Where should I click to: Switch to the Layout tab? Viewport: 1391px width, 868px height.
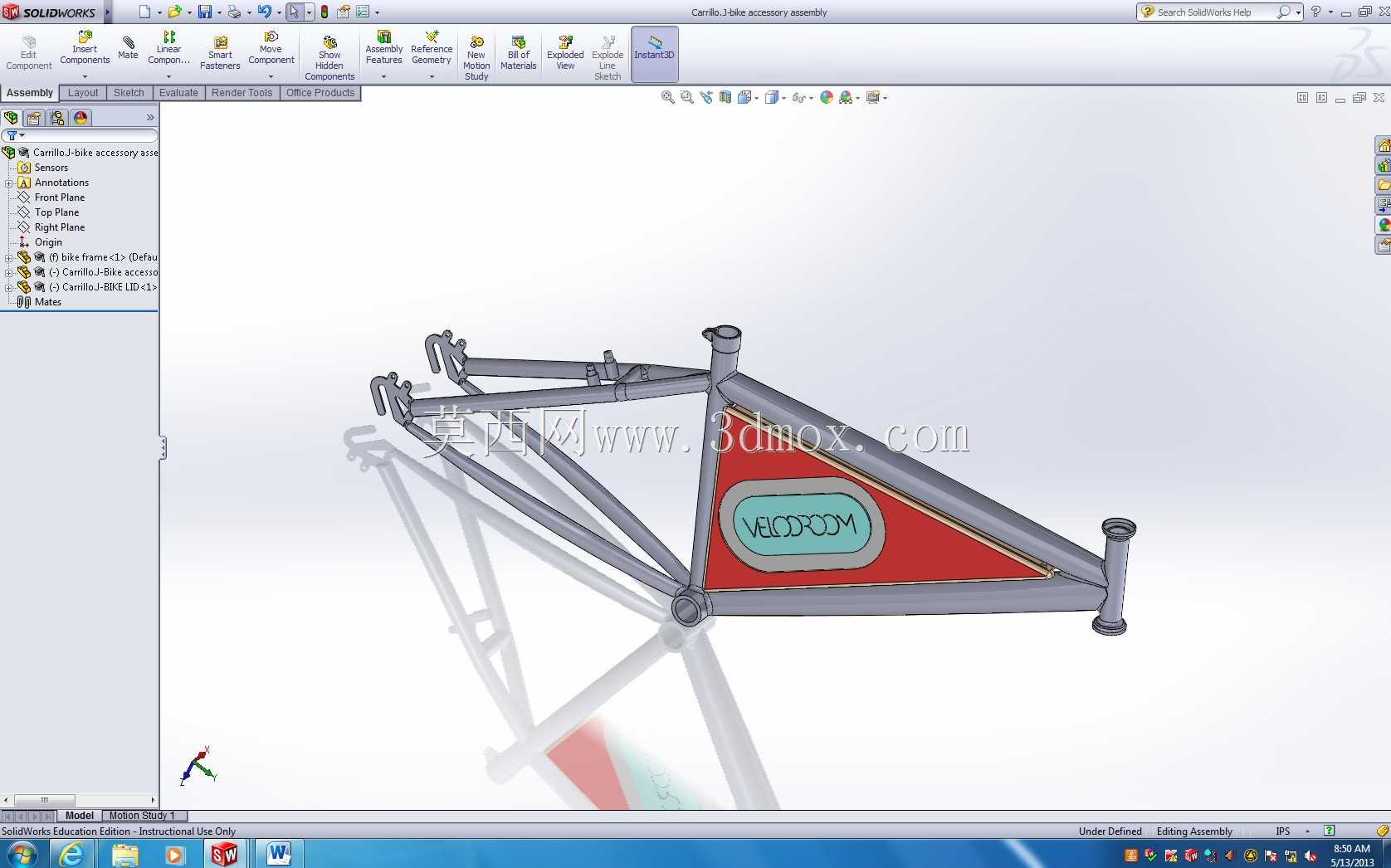83,93
